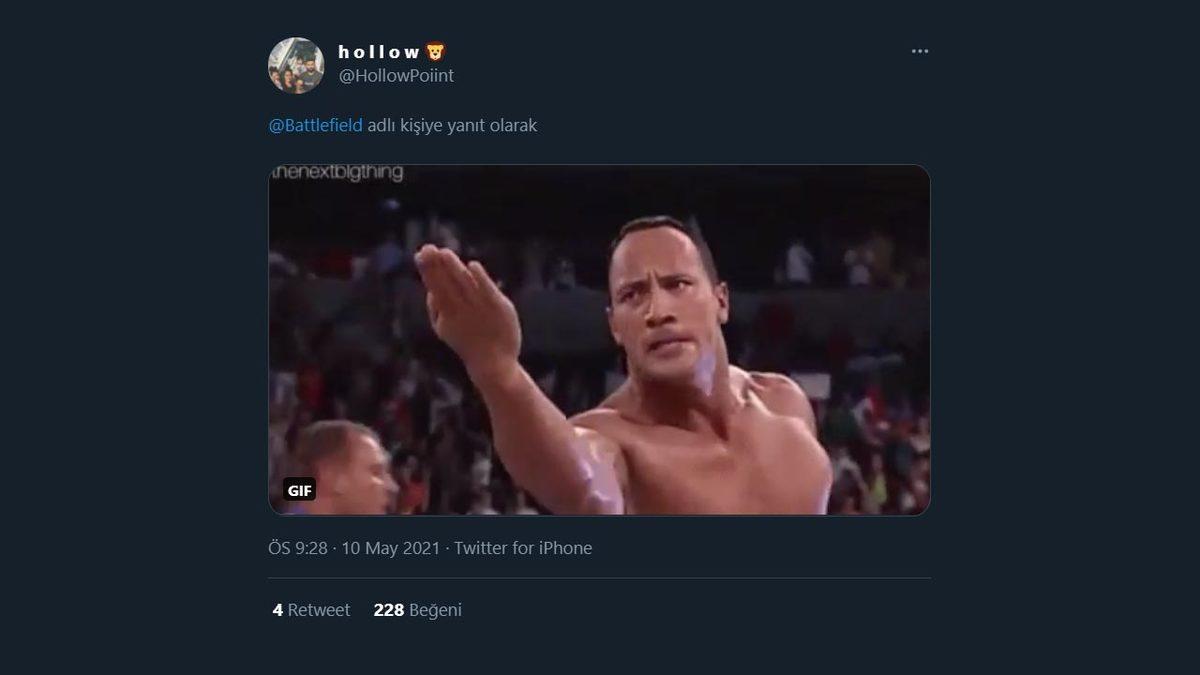Open the @Battlefield mention link

(x=315, y=126)
